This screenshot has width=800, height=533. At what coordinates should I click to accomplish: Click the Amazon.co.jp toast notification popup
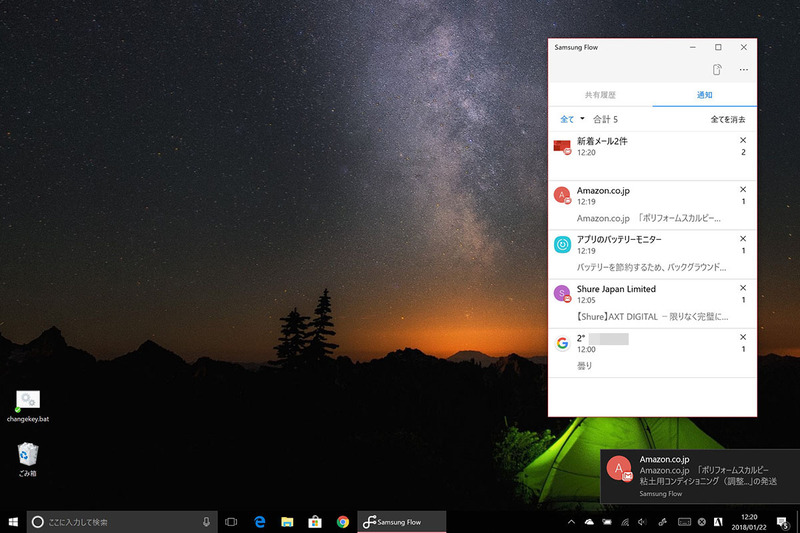click(700, 476)
